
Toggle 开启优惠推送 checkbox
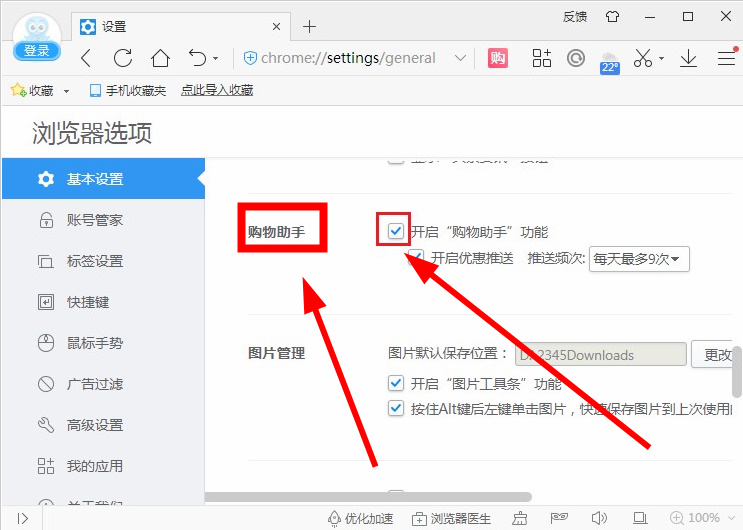click(x=416, y=257)
